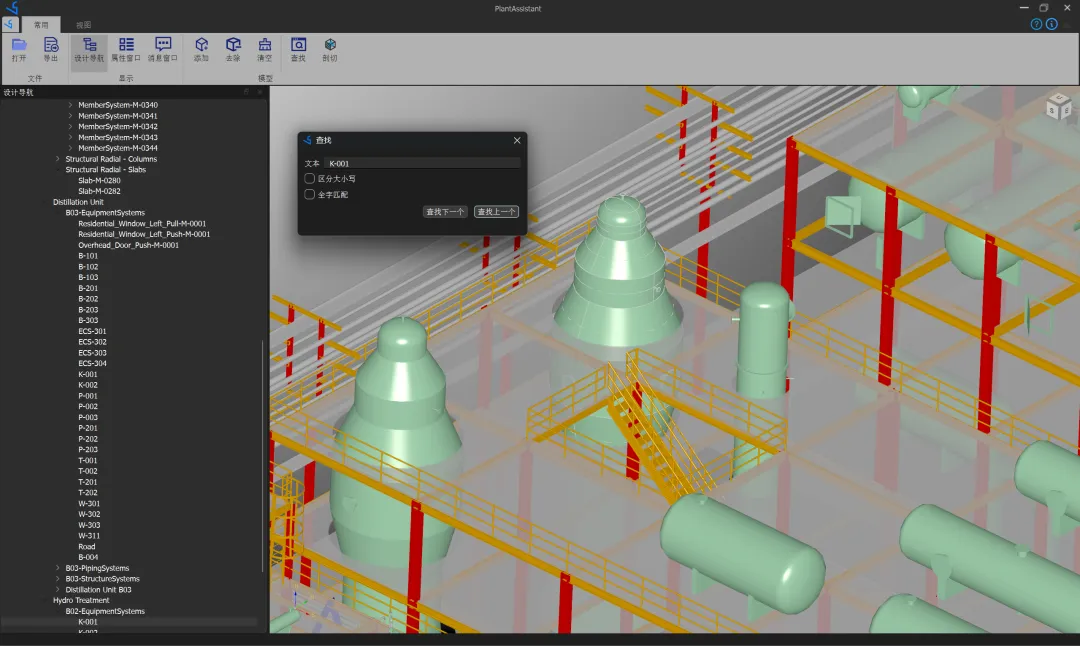This screenshot has height=646, width=1080.
Task: Switch to the 常用 ribbon tab
Action: tap(41, 25)
